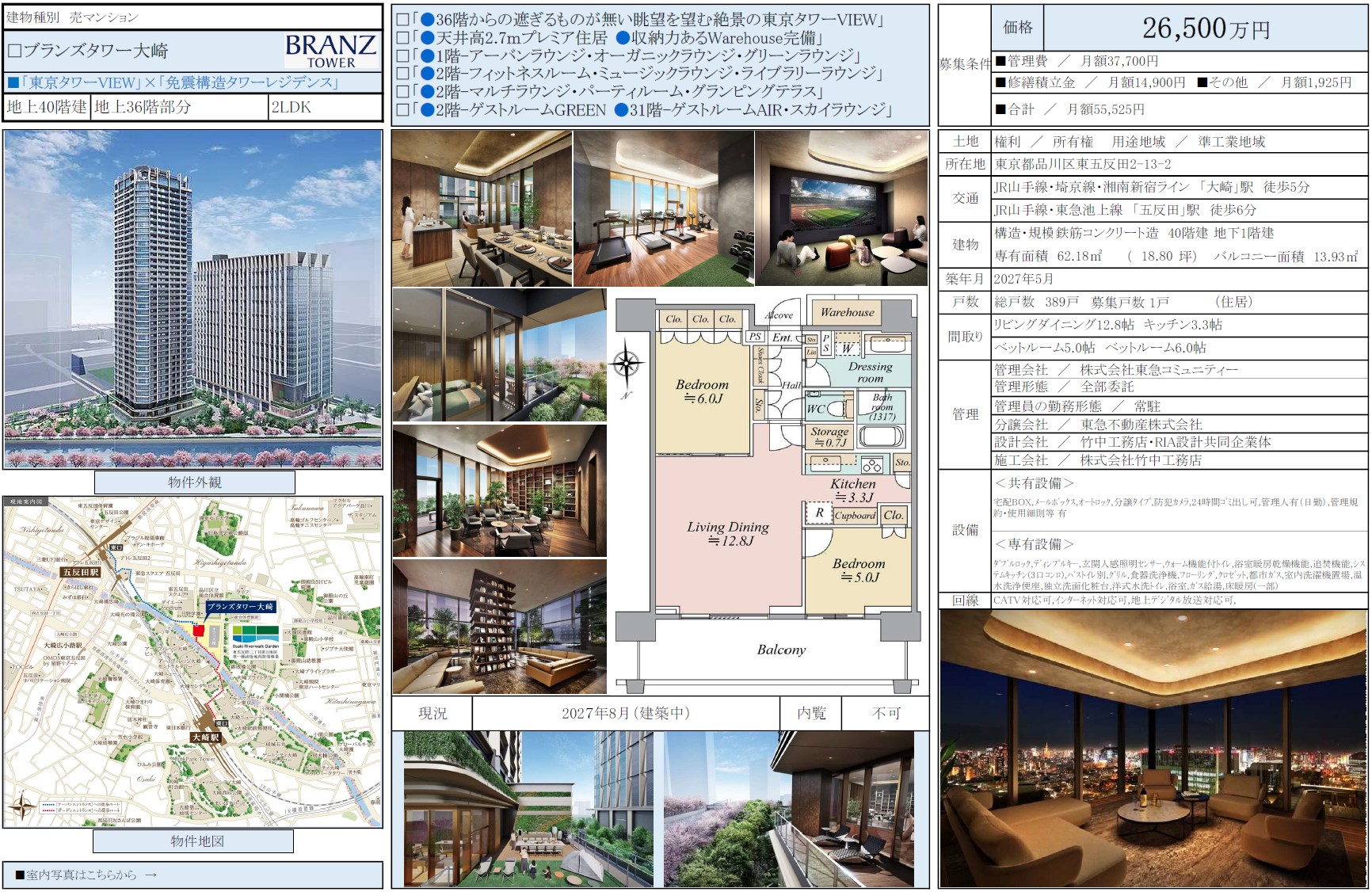Click the ブランズタワー大崎 callout on map
Screen dimensions: 1372x892
[240, 607]
